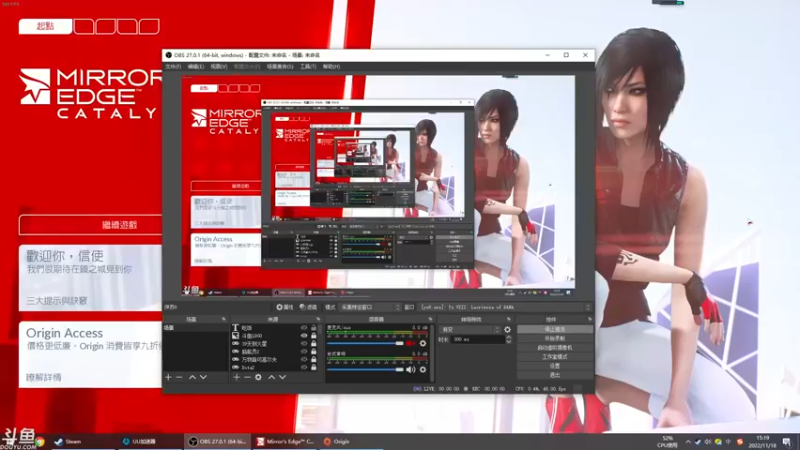Click the Exit button in Controls
The width and height of the screenshot is (800, 450).
pos(555,375)
